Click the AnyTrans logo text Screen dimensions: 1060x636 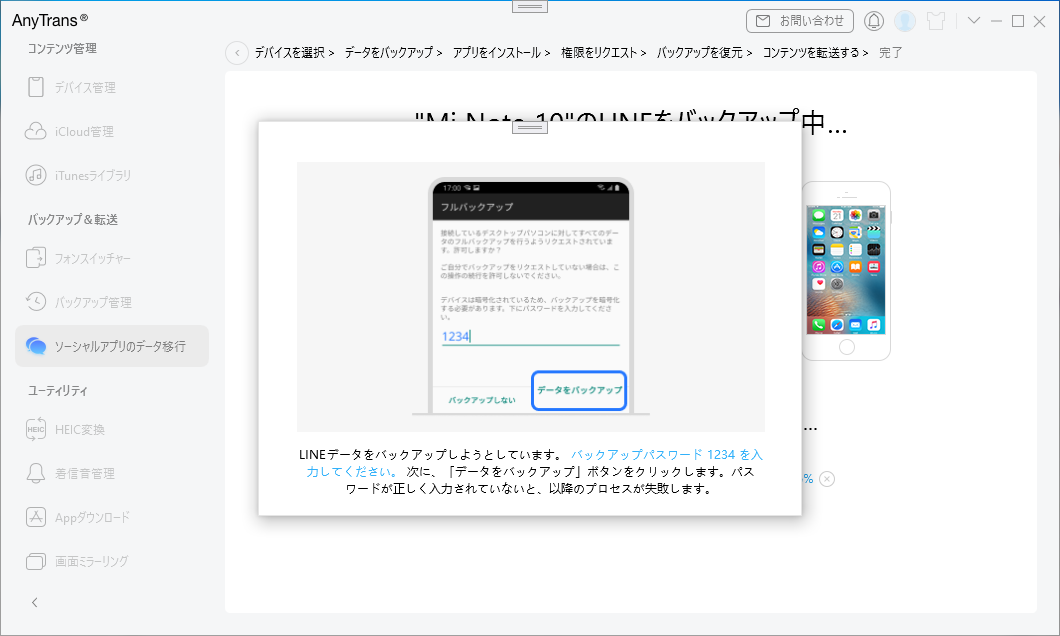pos(49,20)
